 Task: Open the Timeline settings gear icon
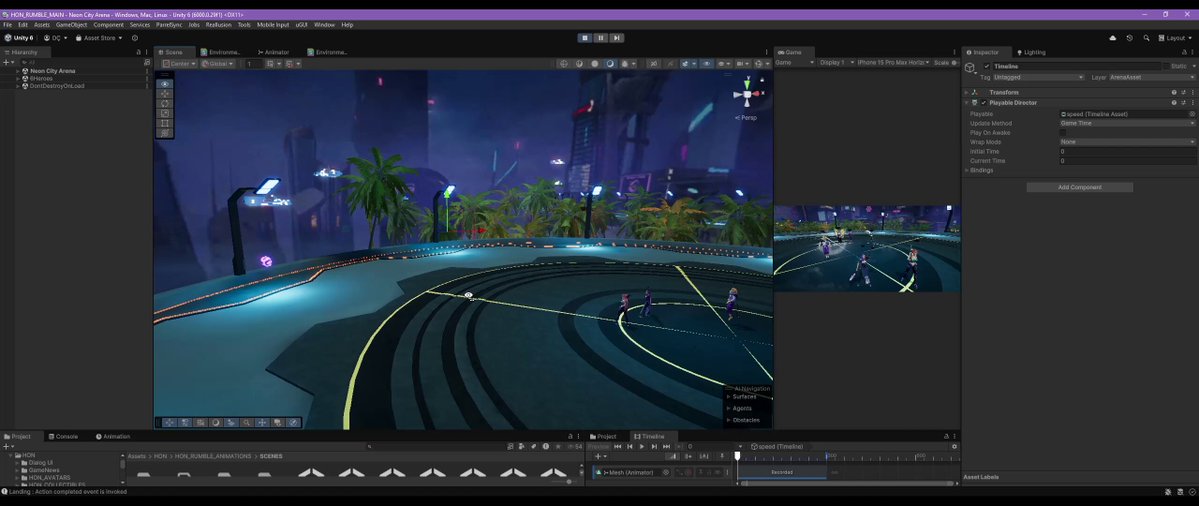pos(954,446)
